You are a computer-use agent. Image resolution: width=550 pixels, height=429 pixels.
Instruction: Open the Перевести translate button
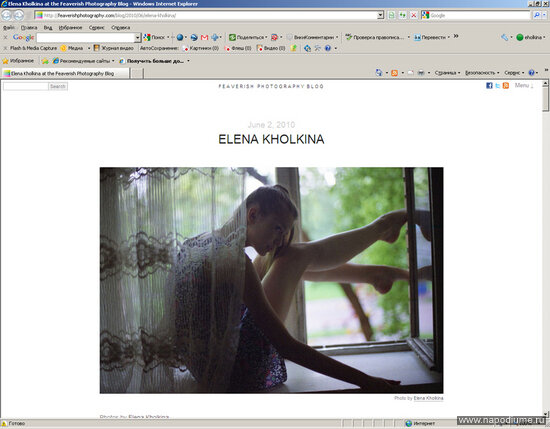click(430, 37)
